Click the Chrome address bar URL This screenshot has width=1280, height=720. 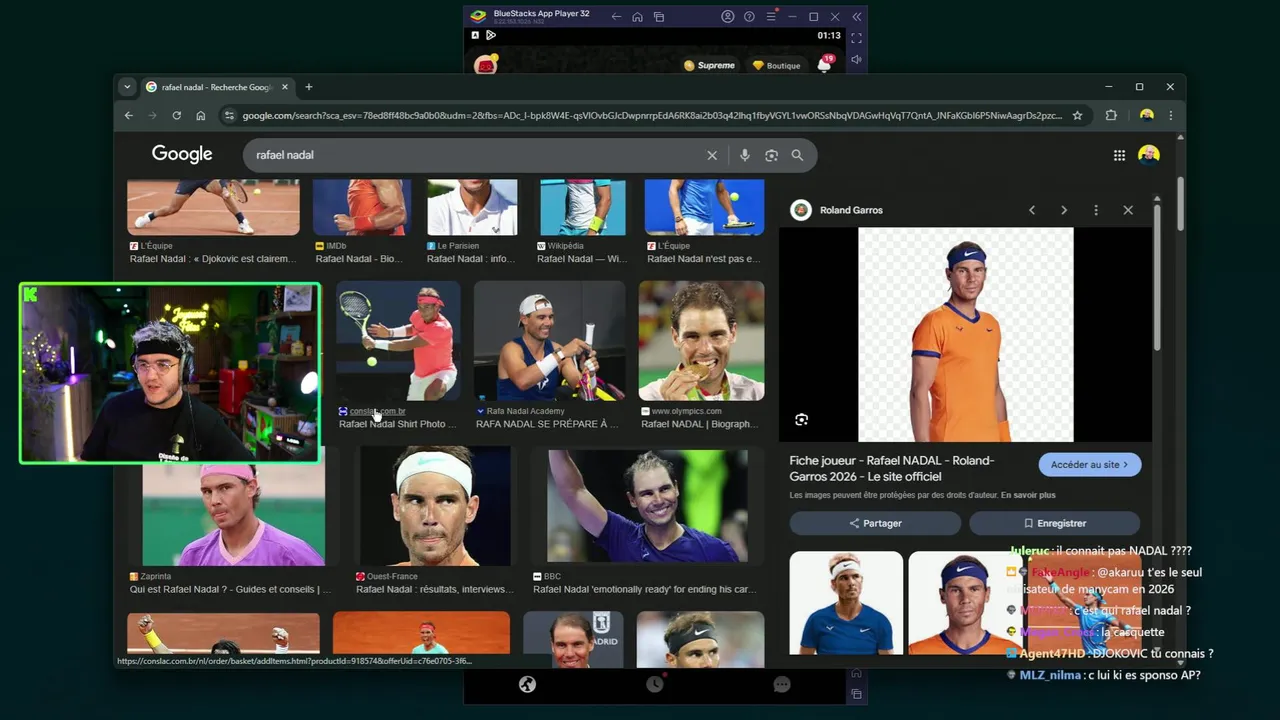[652, 115]
